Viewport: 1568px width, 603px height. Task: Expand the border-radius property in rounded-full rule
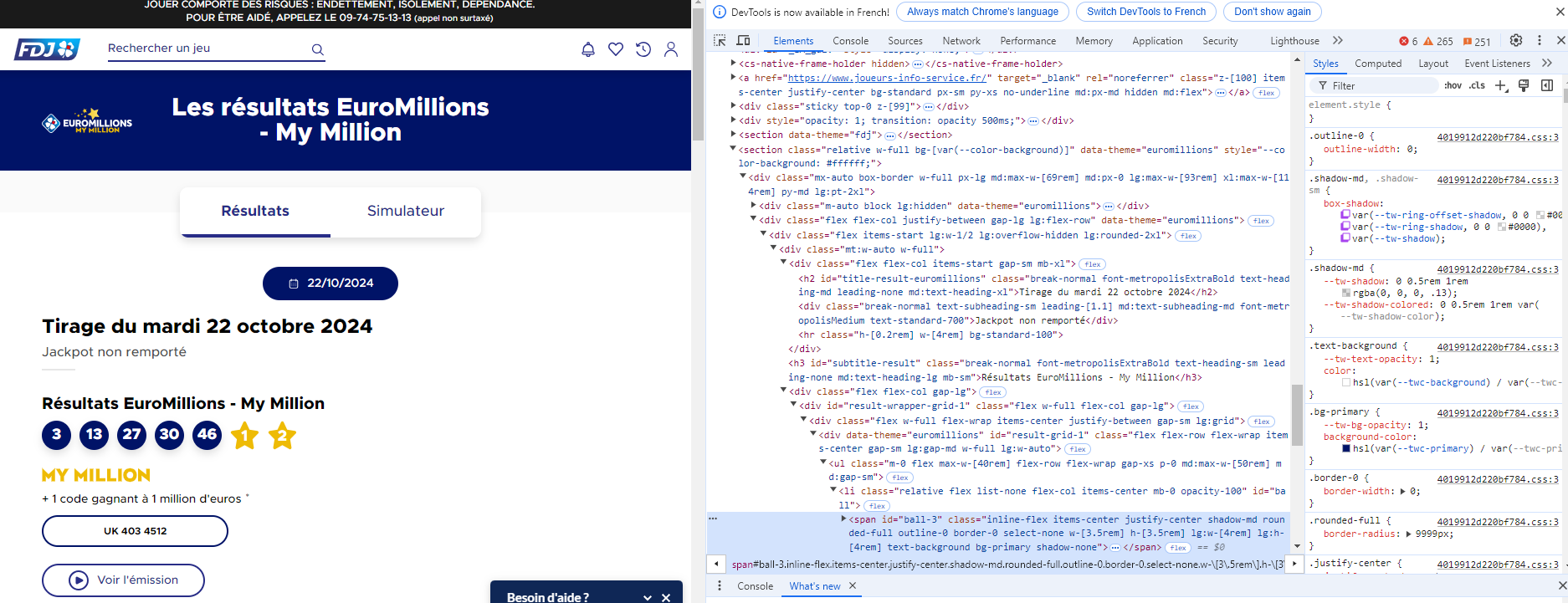point(1409,534)
